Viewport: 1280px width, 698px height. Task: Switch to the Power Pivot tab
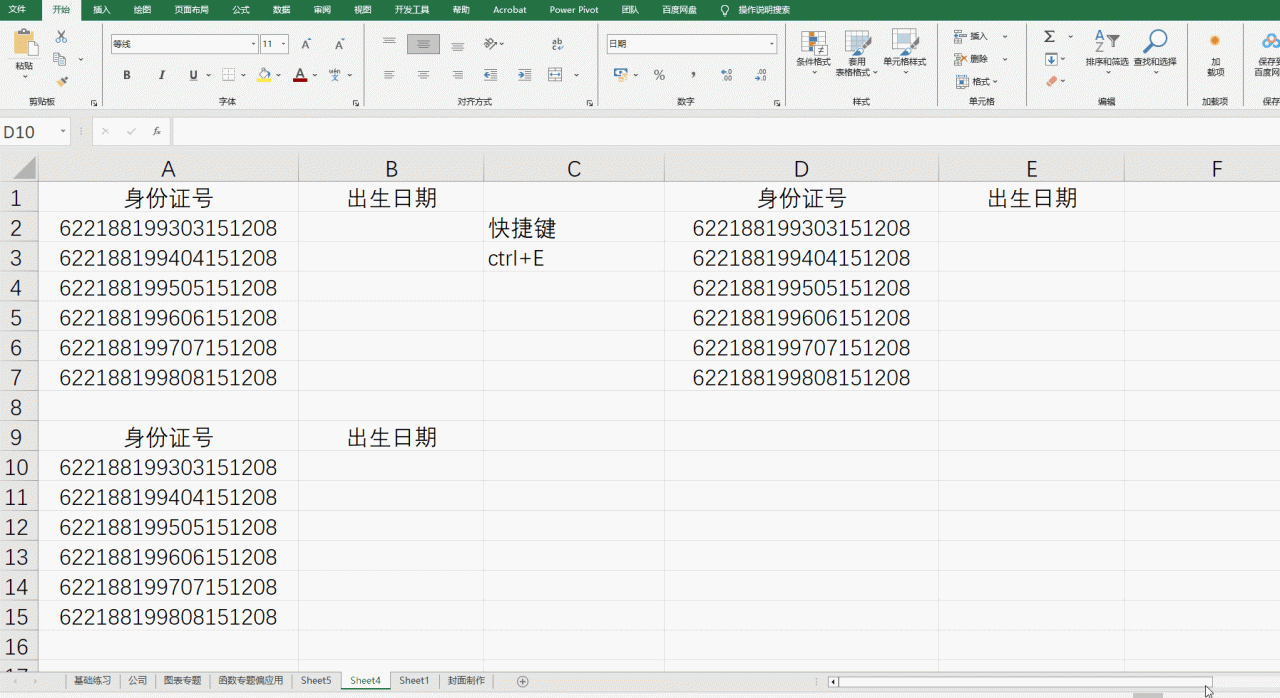coord(574,9)
